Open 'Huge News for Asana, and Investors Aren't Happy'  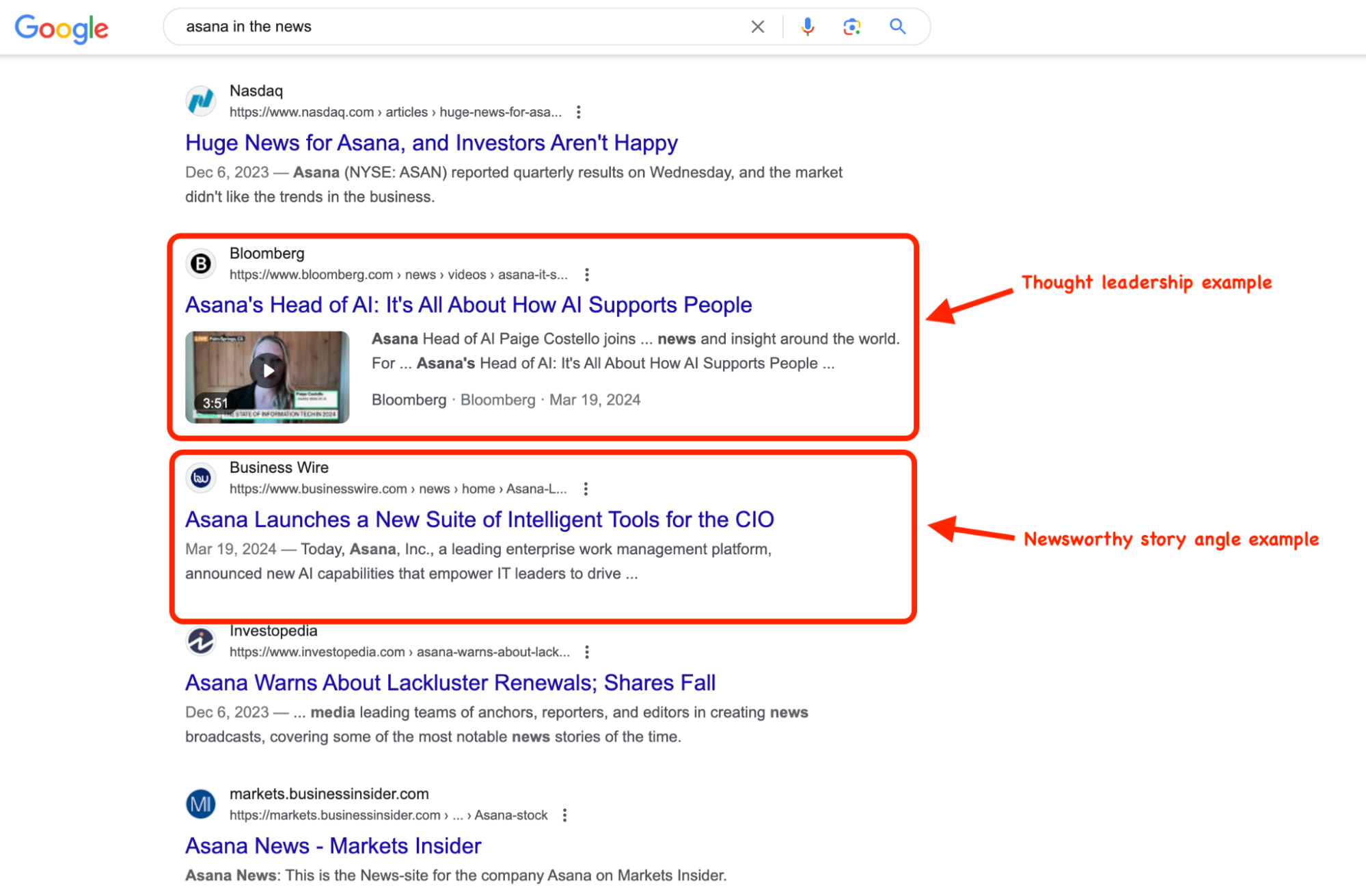coord(431,143)
